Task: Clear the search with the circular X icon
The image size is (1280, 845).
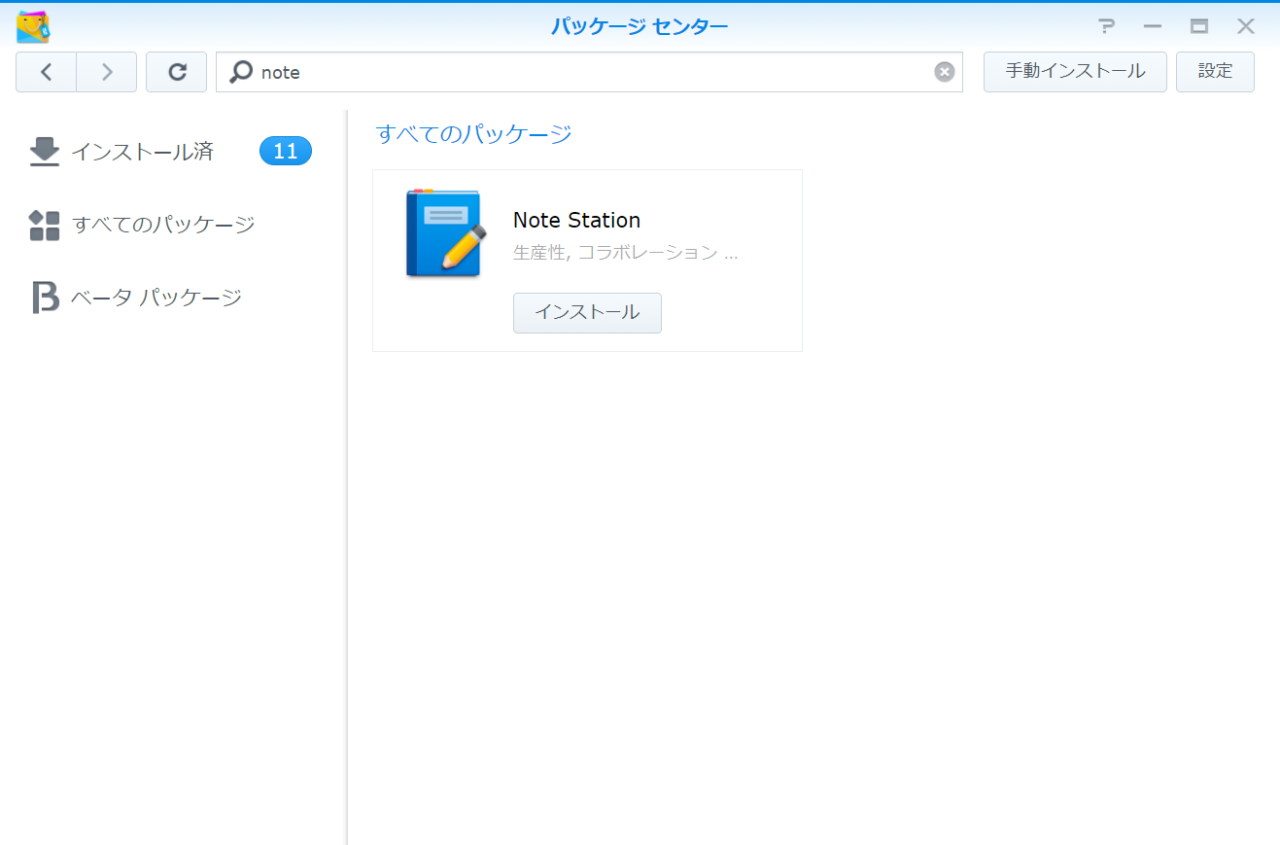Action: tap(943, 71)
